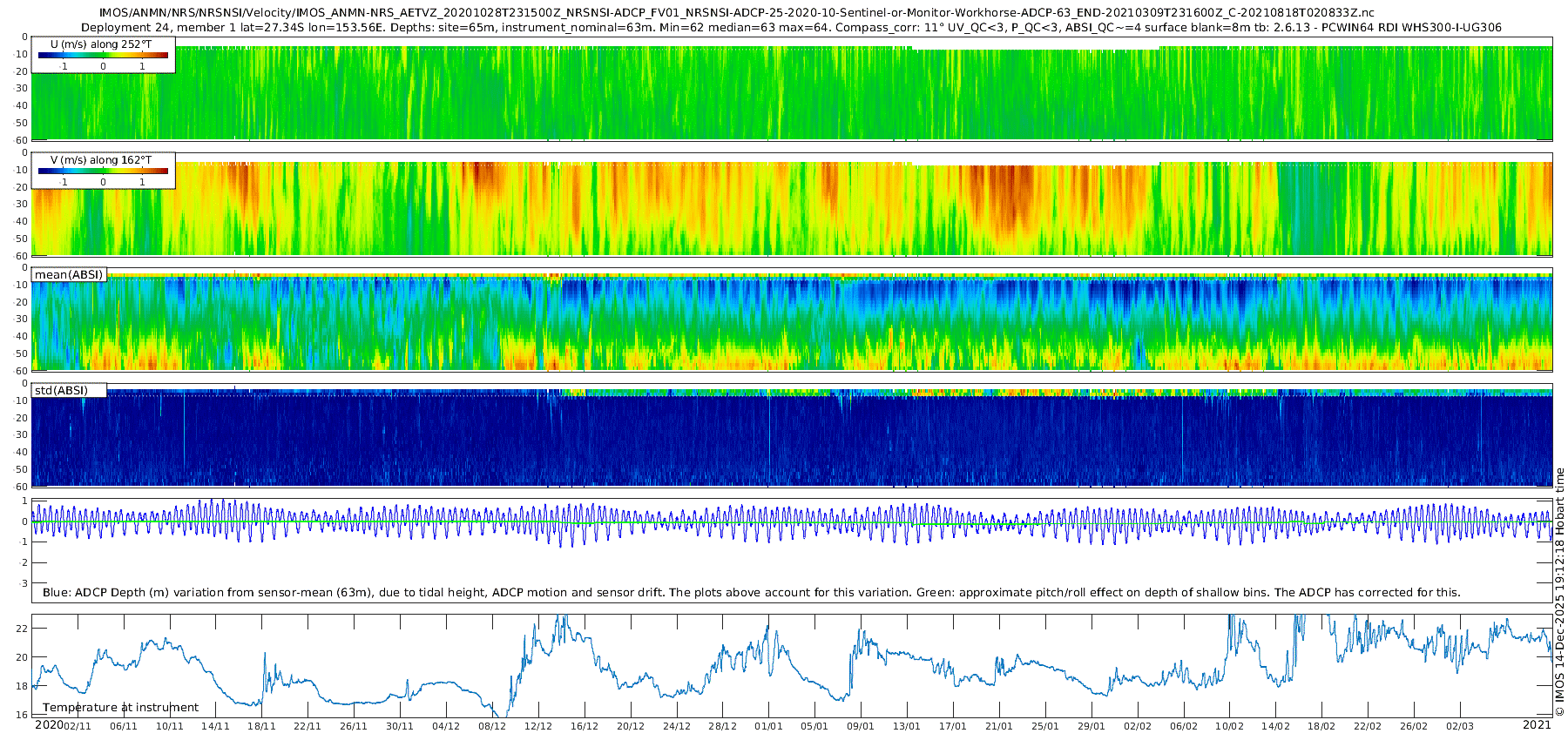
Task: Click the Deployment 24 metadata subtitle line
Action: click(x=791, y=27)
